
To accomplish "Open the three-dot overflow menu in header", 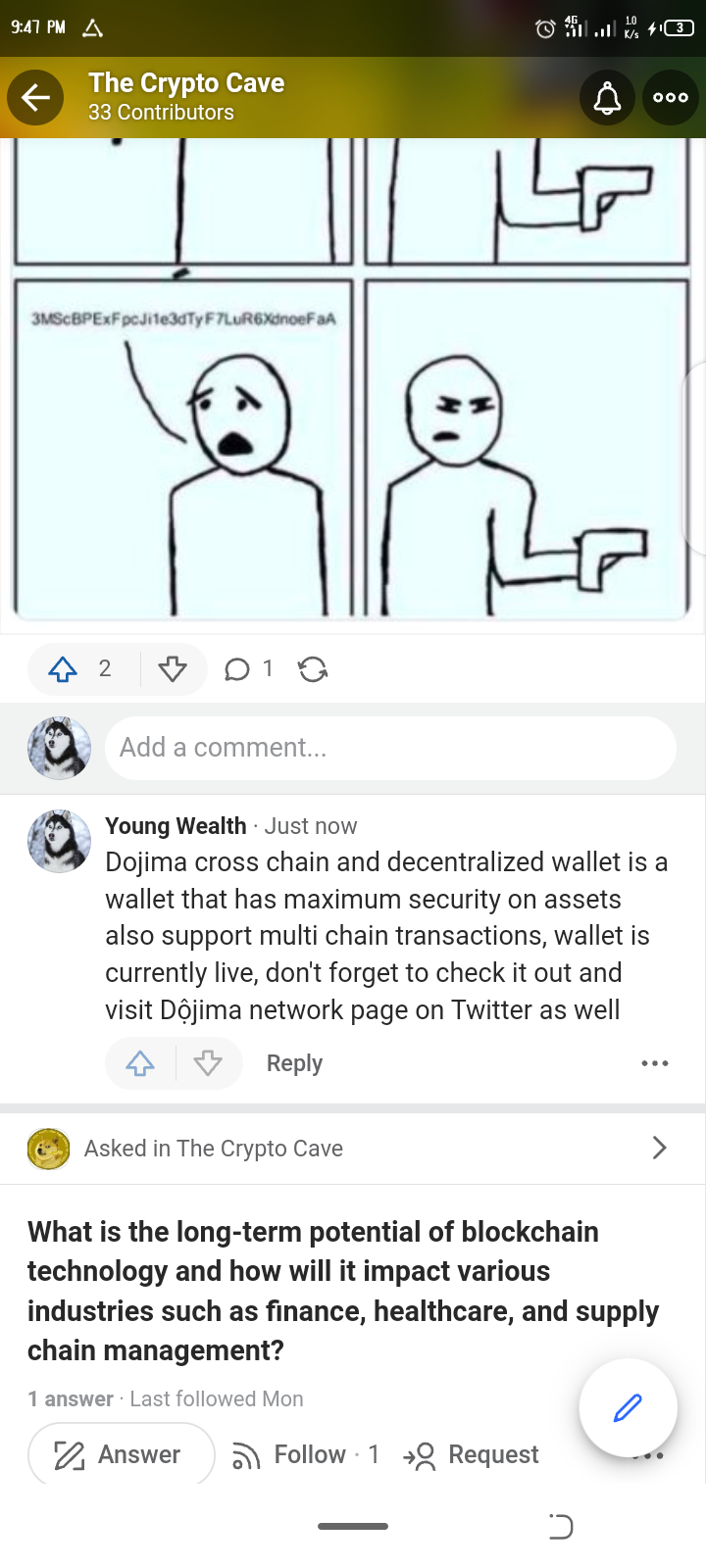I will coord(671,97).
